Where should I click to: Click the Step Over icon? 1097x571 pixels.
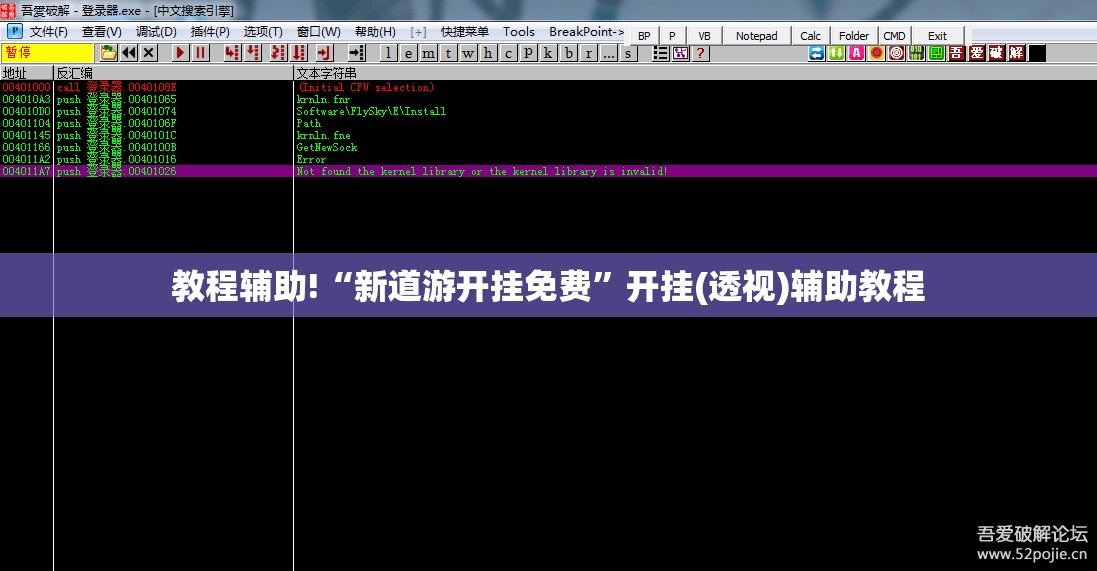(x=253, y=53)
